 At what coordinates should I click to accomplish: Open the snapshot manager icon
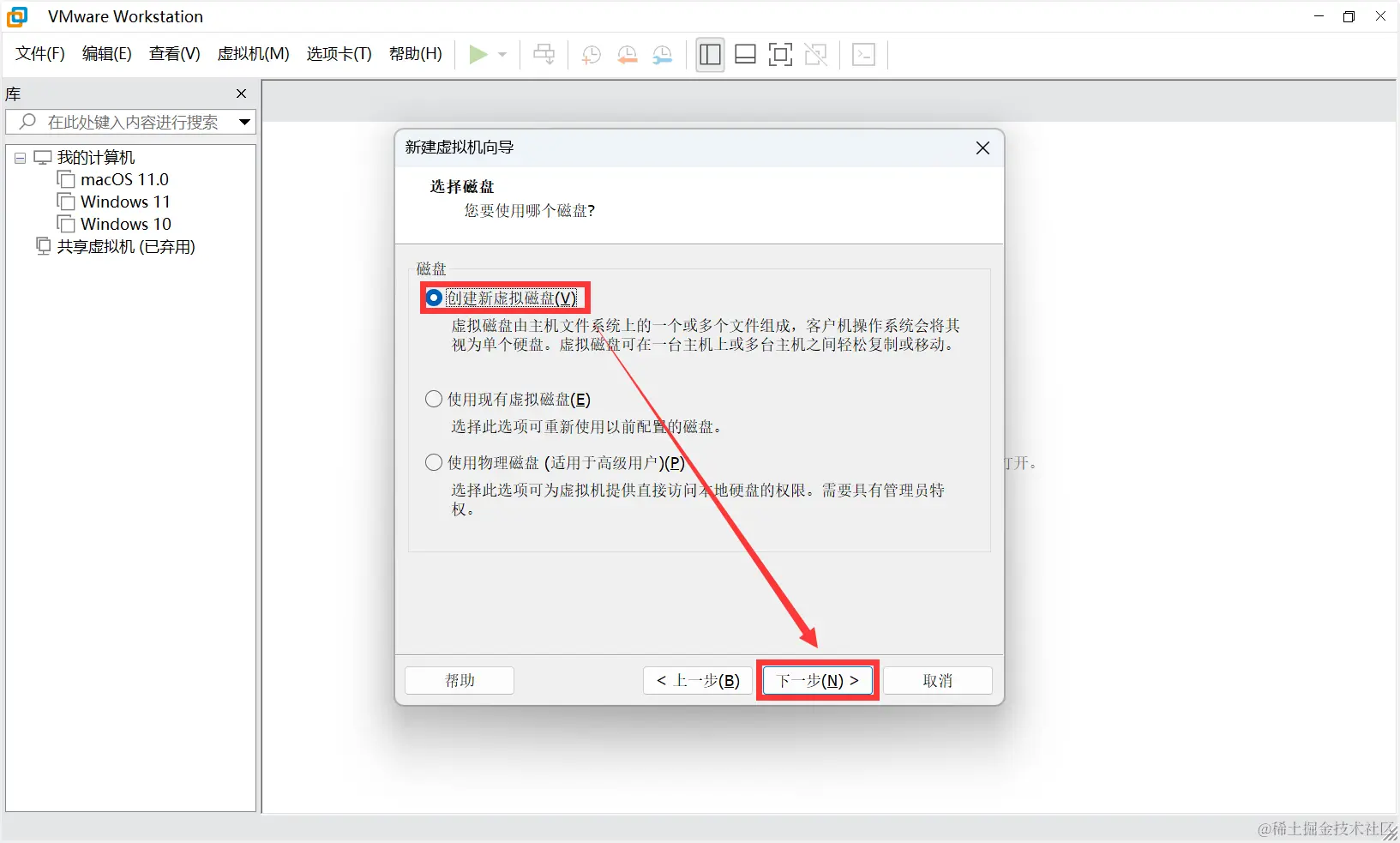pos(663,55)
